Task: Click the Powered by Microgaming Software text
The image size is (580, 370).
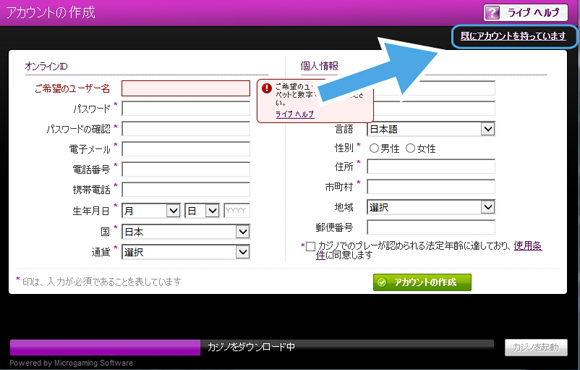Action: pos(71,363)
